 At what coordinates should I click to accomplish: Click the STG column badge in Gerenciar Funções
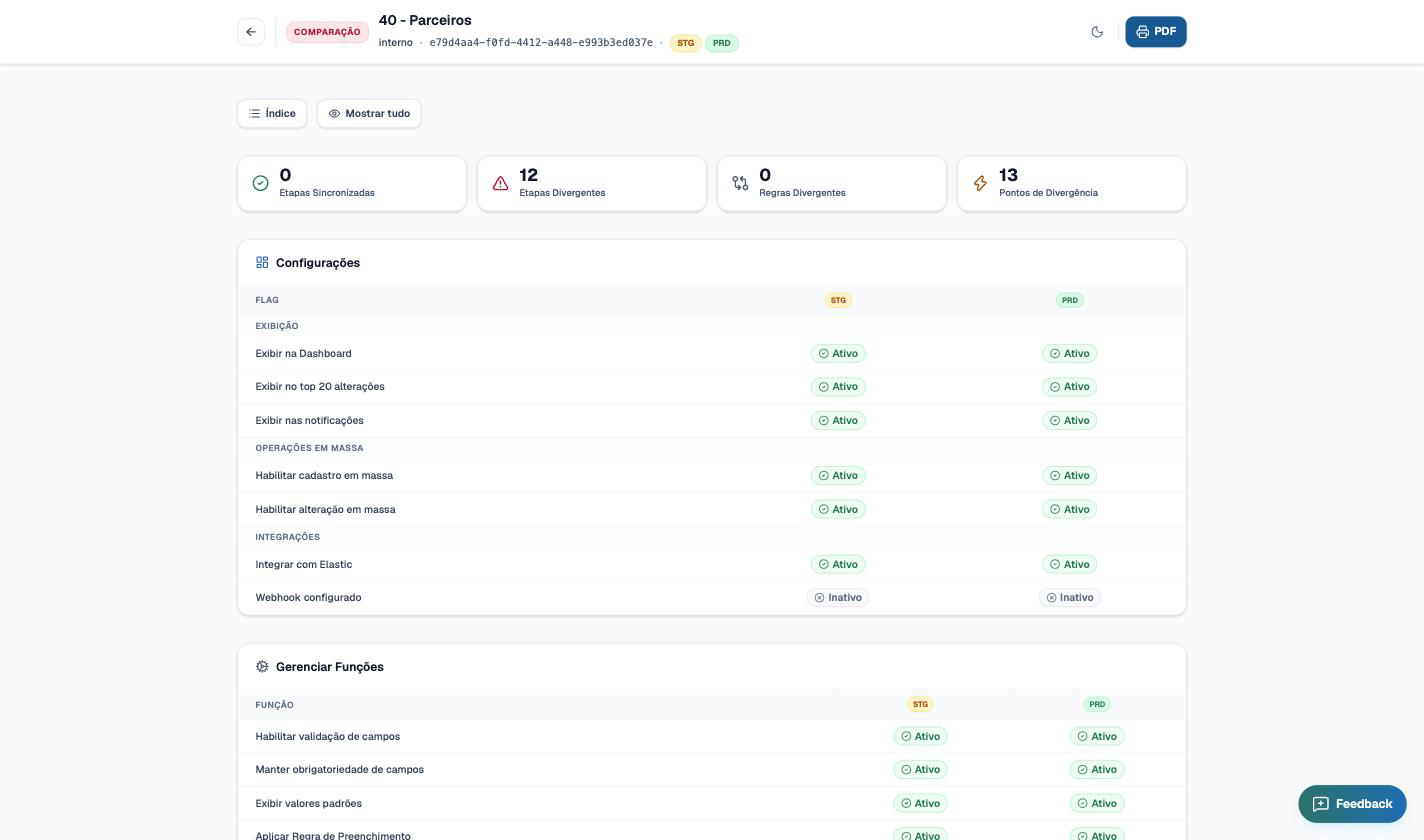click(920, 704)
